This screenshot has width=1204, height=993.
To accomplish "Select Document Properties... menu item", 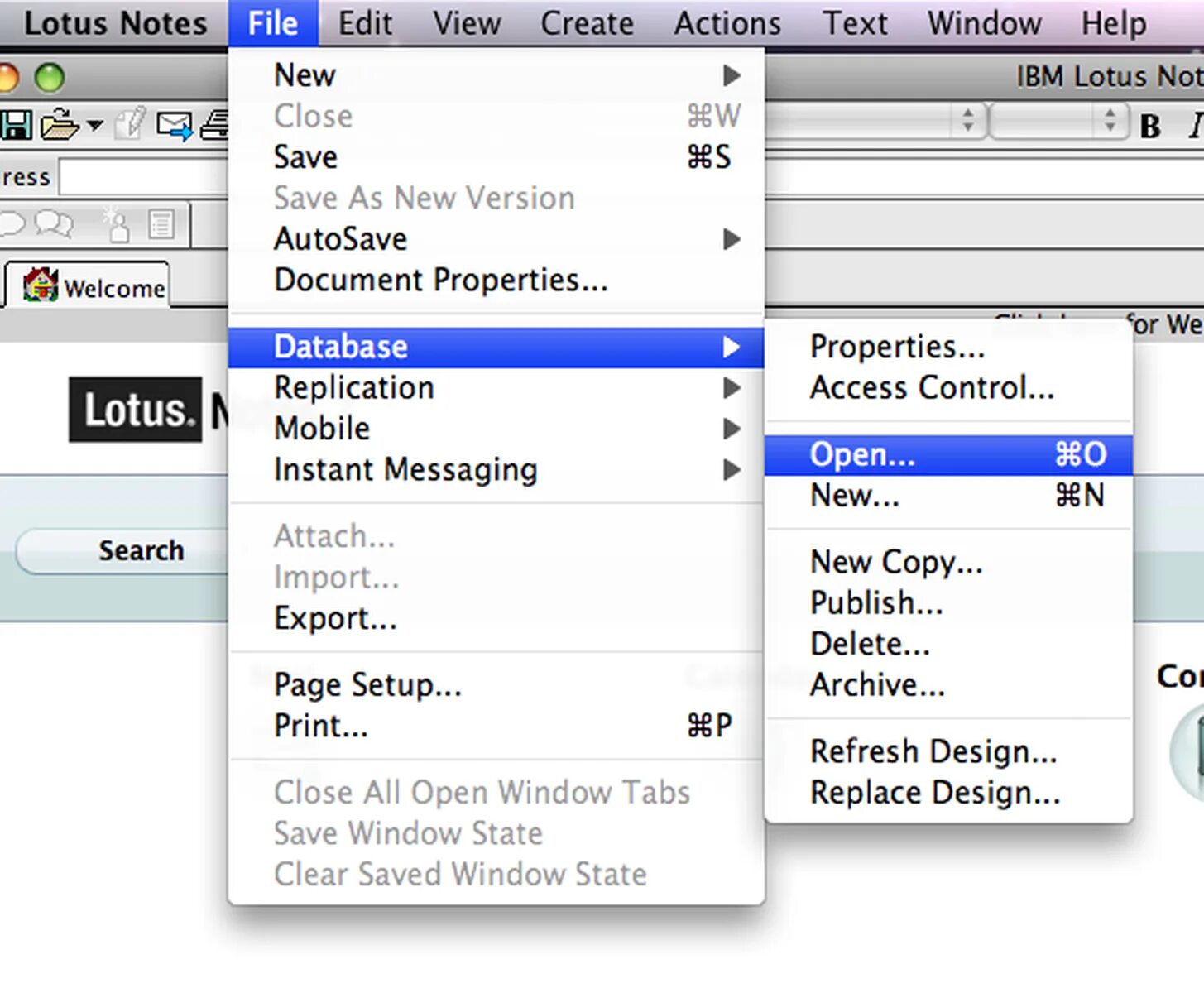I will (x=496, y=281).
